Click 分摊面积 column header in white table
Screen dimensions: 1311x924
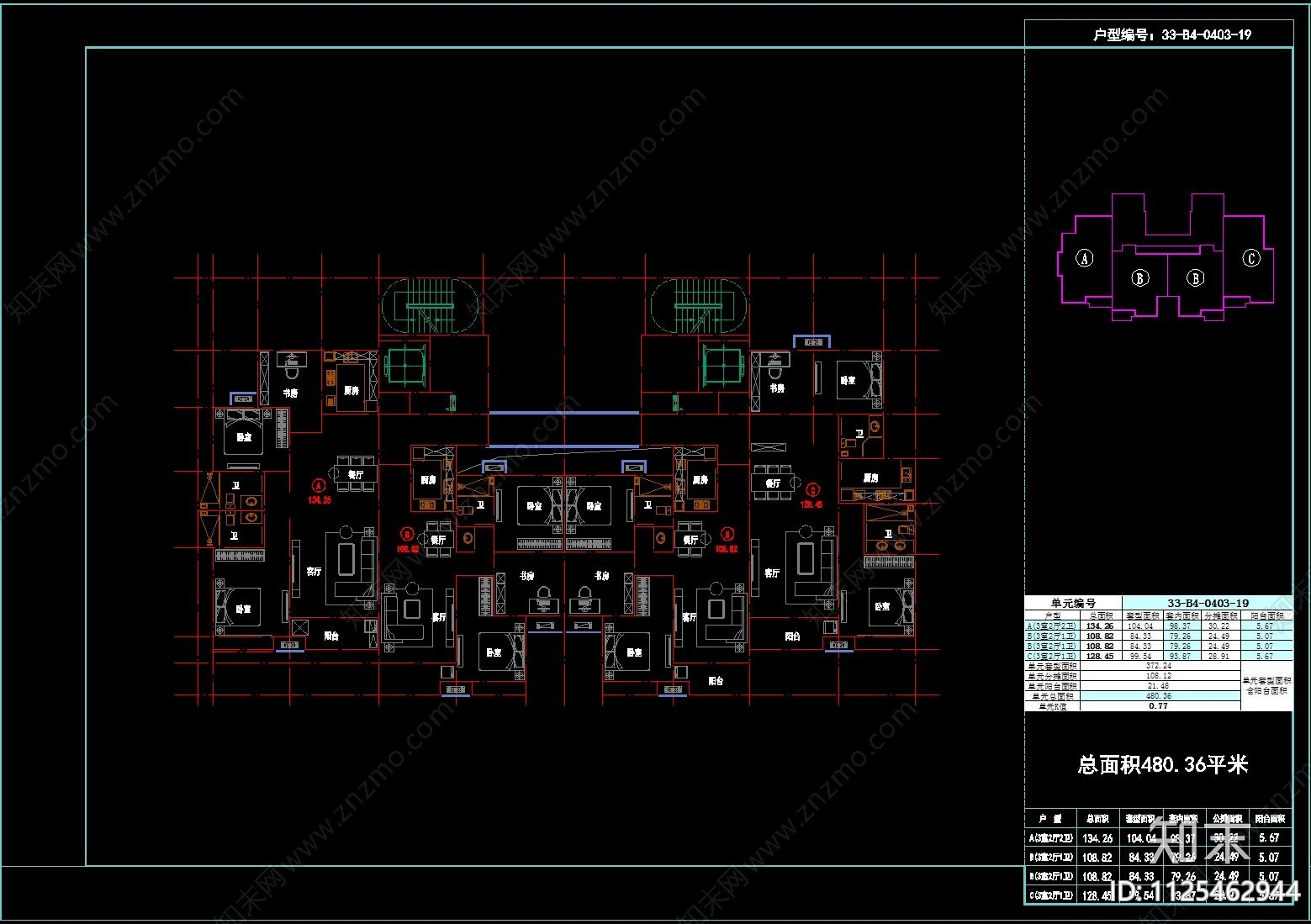(1221, 615)
